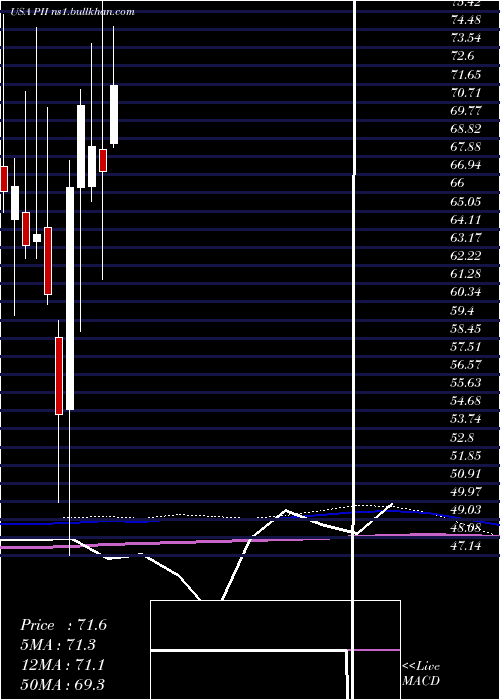The height and width of the screenshot is (700, 500).
Task: Click the 'Price : 71.6' readout
Action: tap(63, 625)
